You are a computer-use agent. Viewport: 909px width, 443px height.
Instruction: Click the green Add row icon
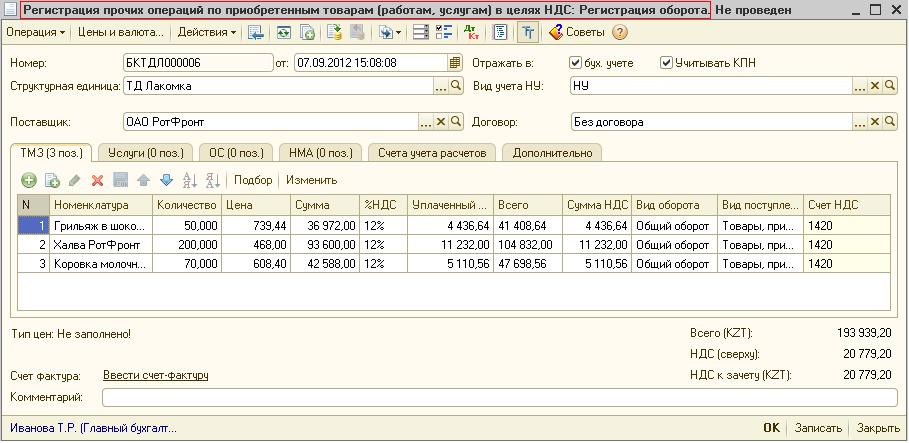tap(29, 181)
